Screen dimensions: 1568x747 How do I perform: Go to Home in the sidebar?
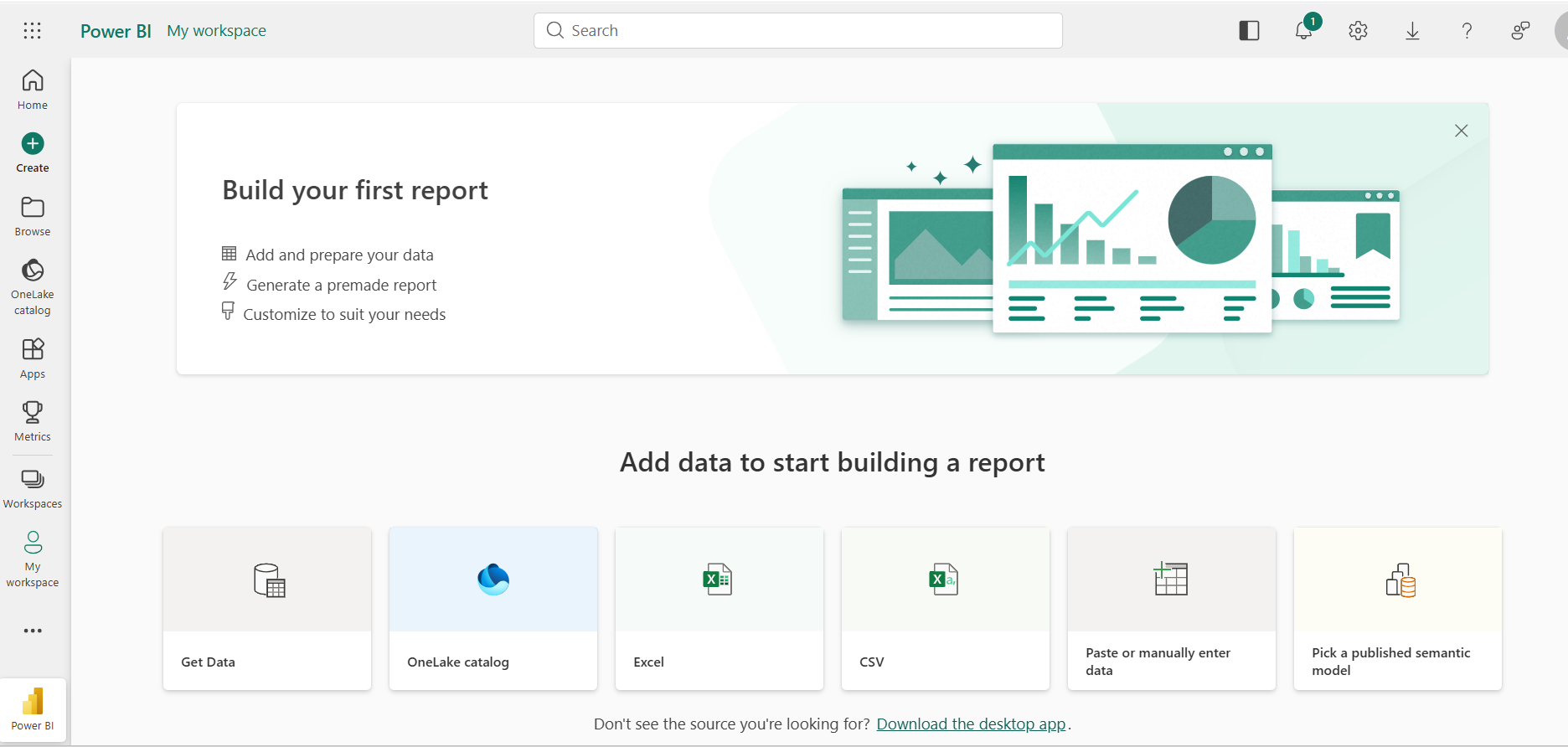[x=33, y=90]
